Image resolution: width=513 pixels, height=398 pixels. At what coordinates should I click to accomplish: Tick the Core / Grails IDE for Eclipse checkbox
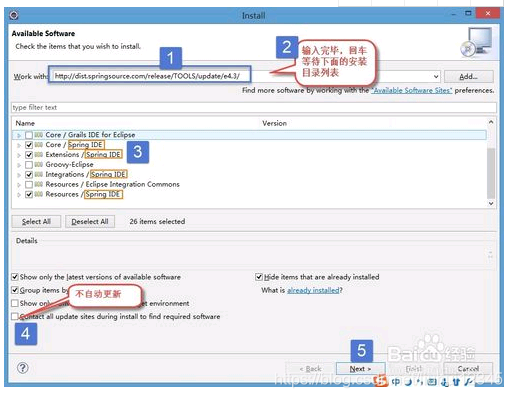point(29,135)
